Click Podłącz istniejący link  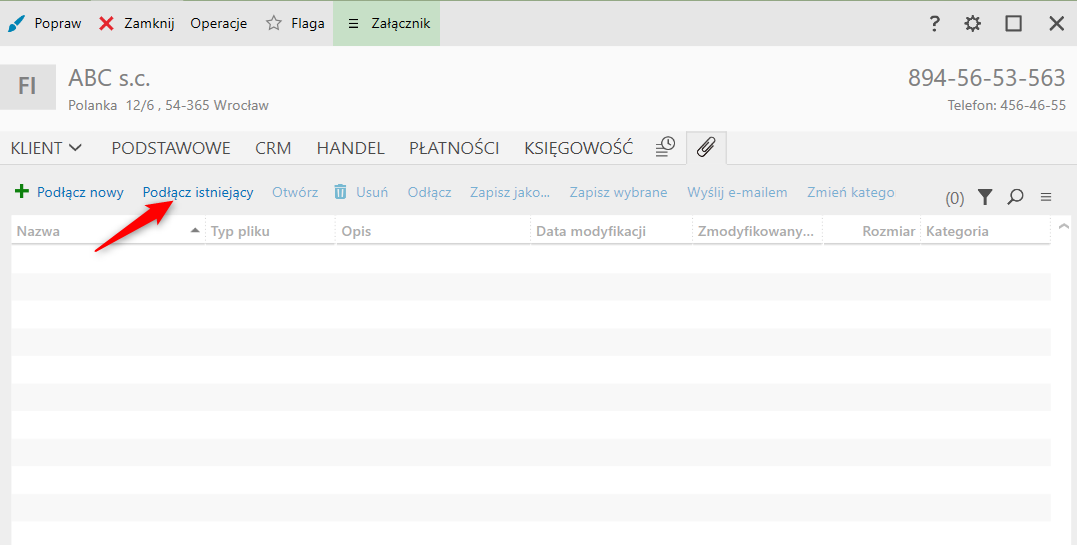click(x=198, y=192)
